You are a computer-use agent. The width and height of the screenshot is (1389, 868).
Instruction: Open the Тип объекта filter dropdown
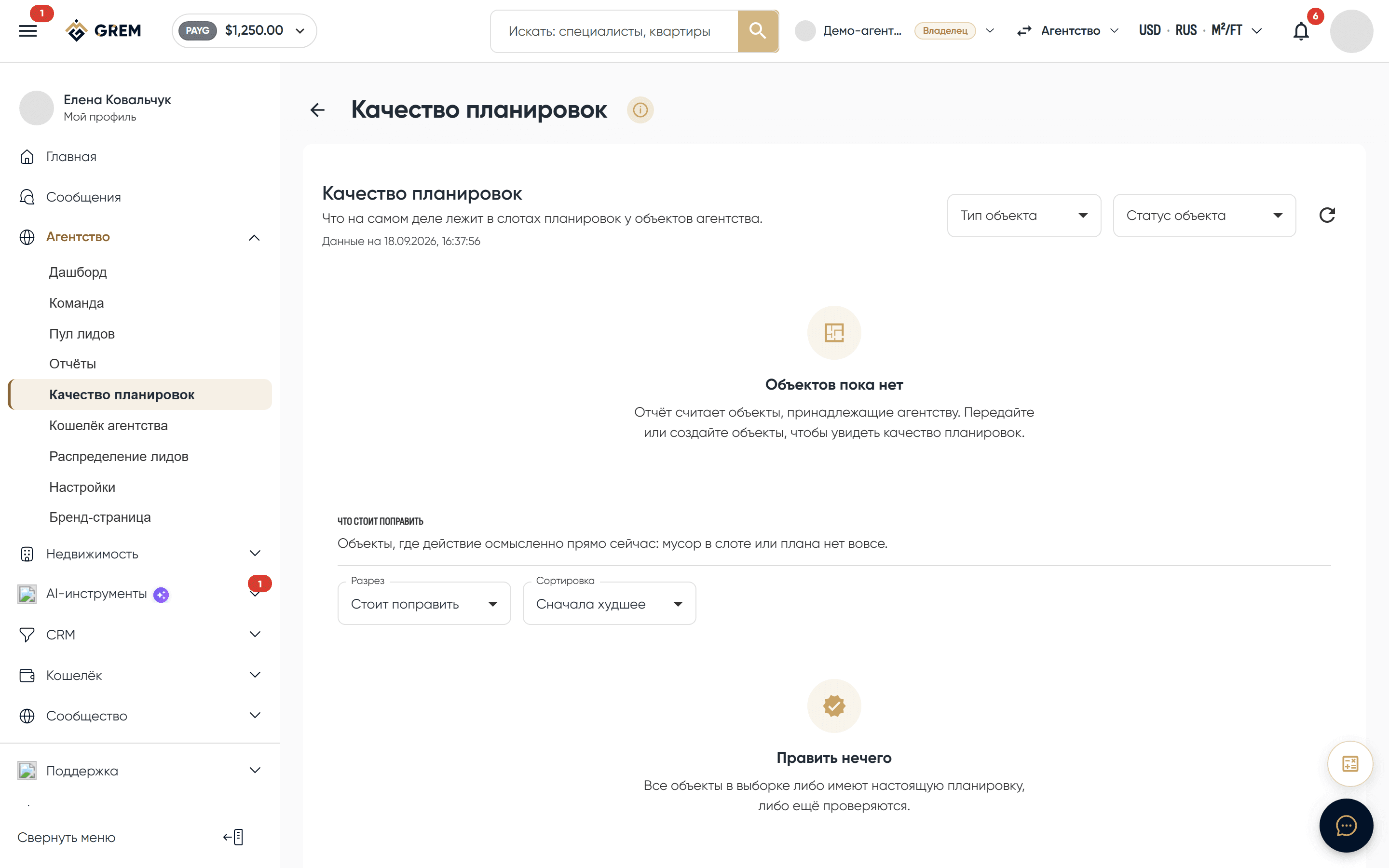(x=1024, y=215)
